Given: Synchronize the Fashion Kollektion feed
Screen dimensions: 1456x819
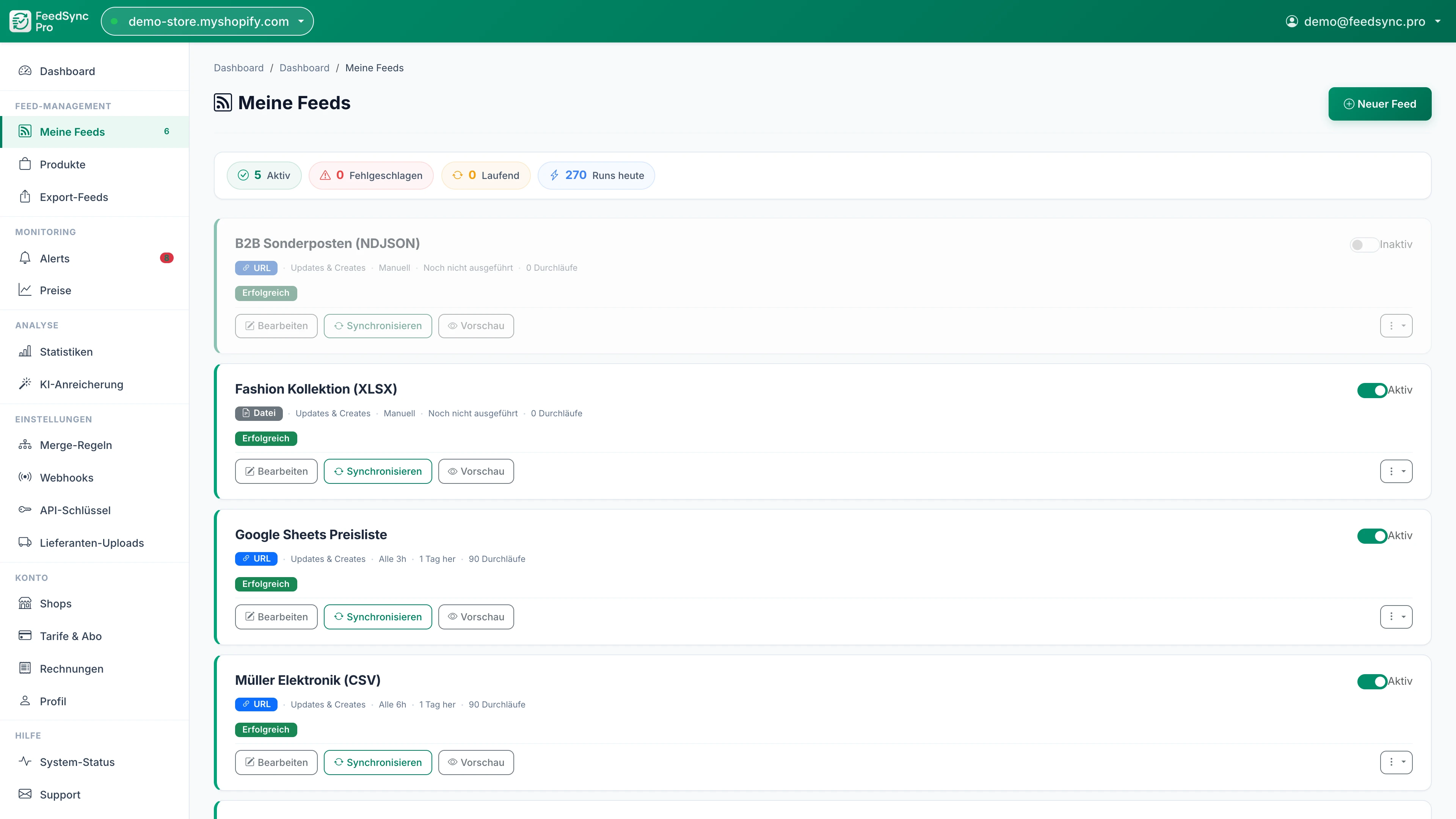Looking at the screenshot, I should (x=378, y=471).
